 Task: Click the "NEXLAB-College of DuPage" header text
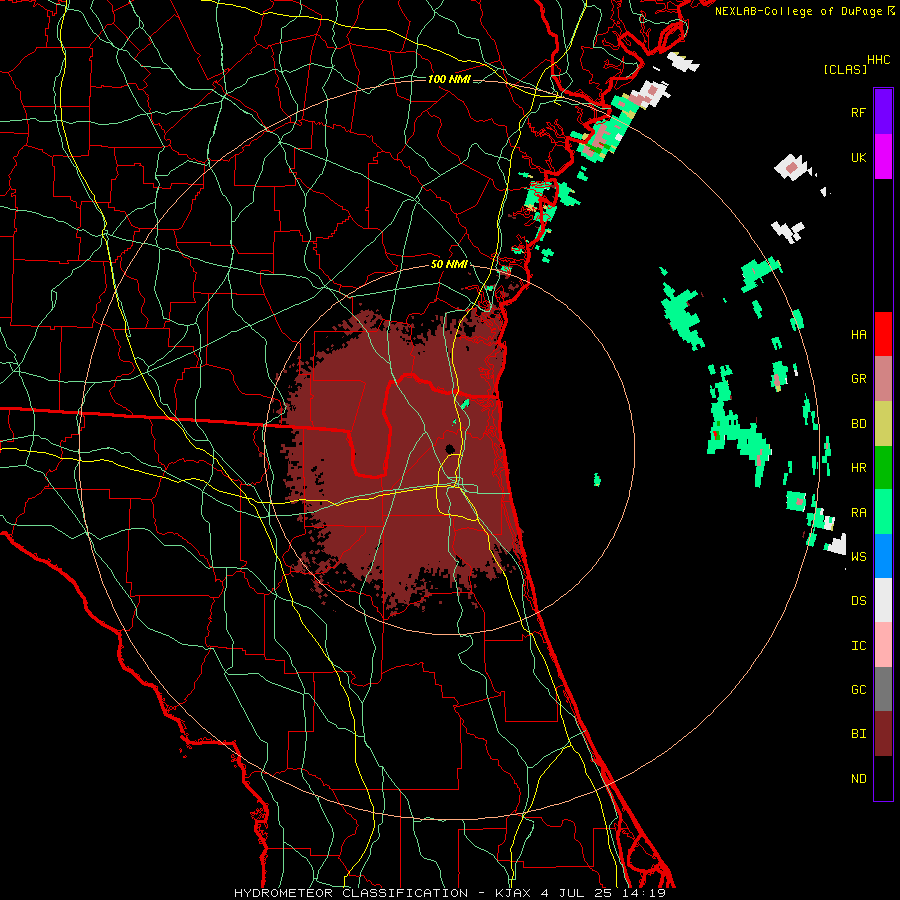pos(798,11)
